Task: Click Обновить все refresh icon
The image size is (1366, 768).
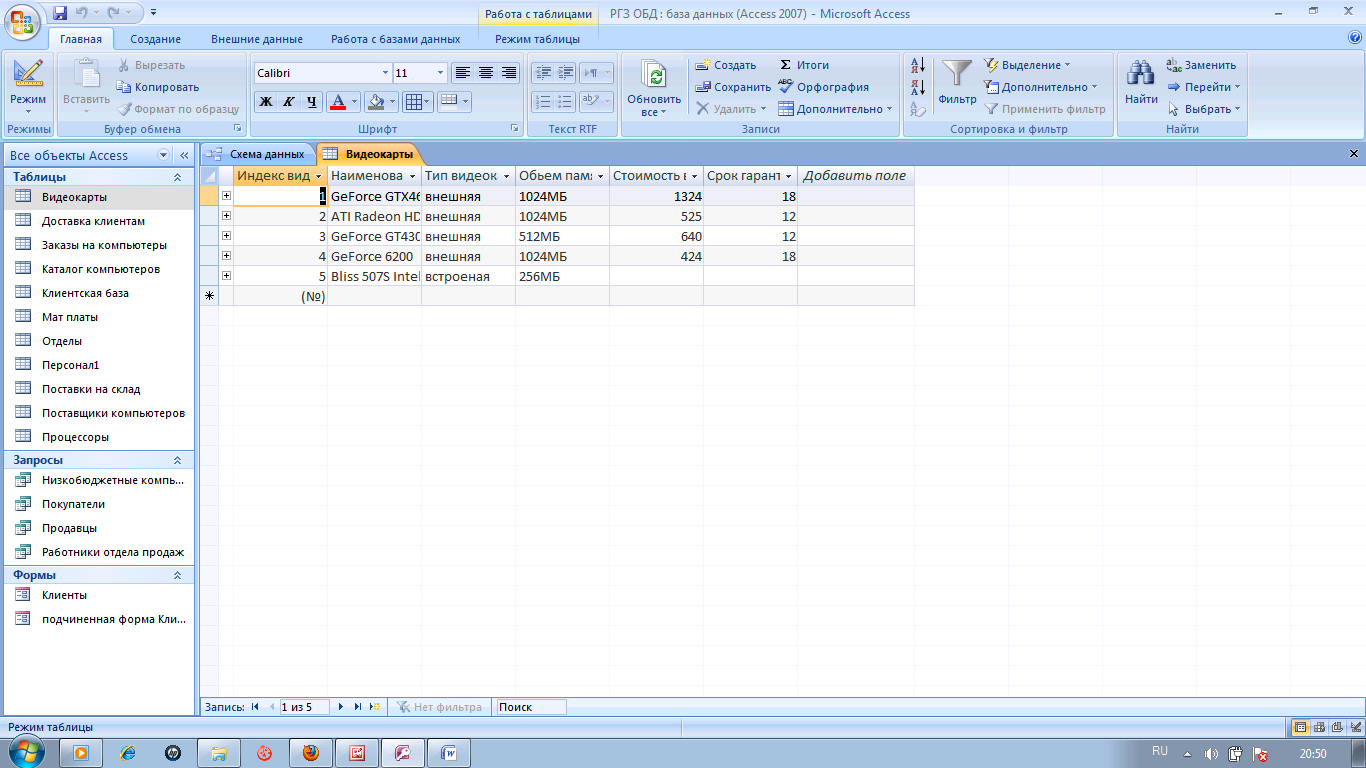Action: tap(655, 76)
